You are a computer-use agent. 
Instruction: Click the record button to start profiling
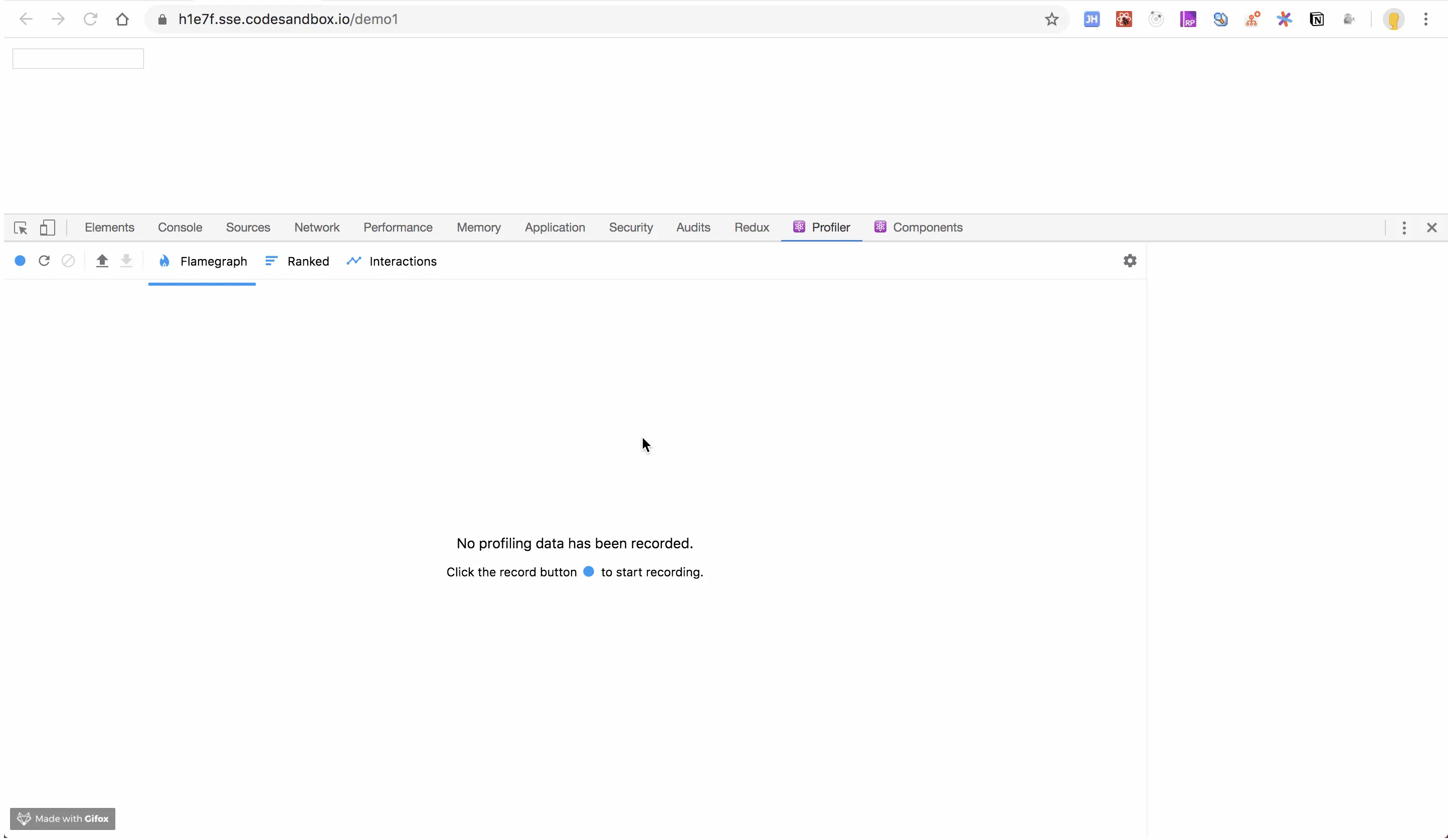[20, 261]
